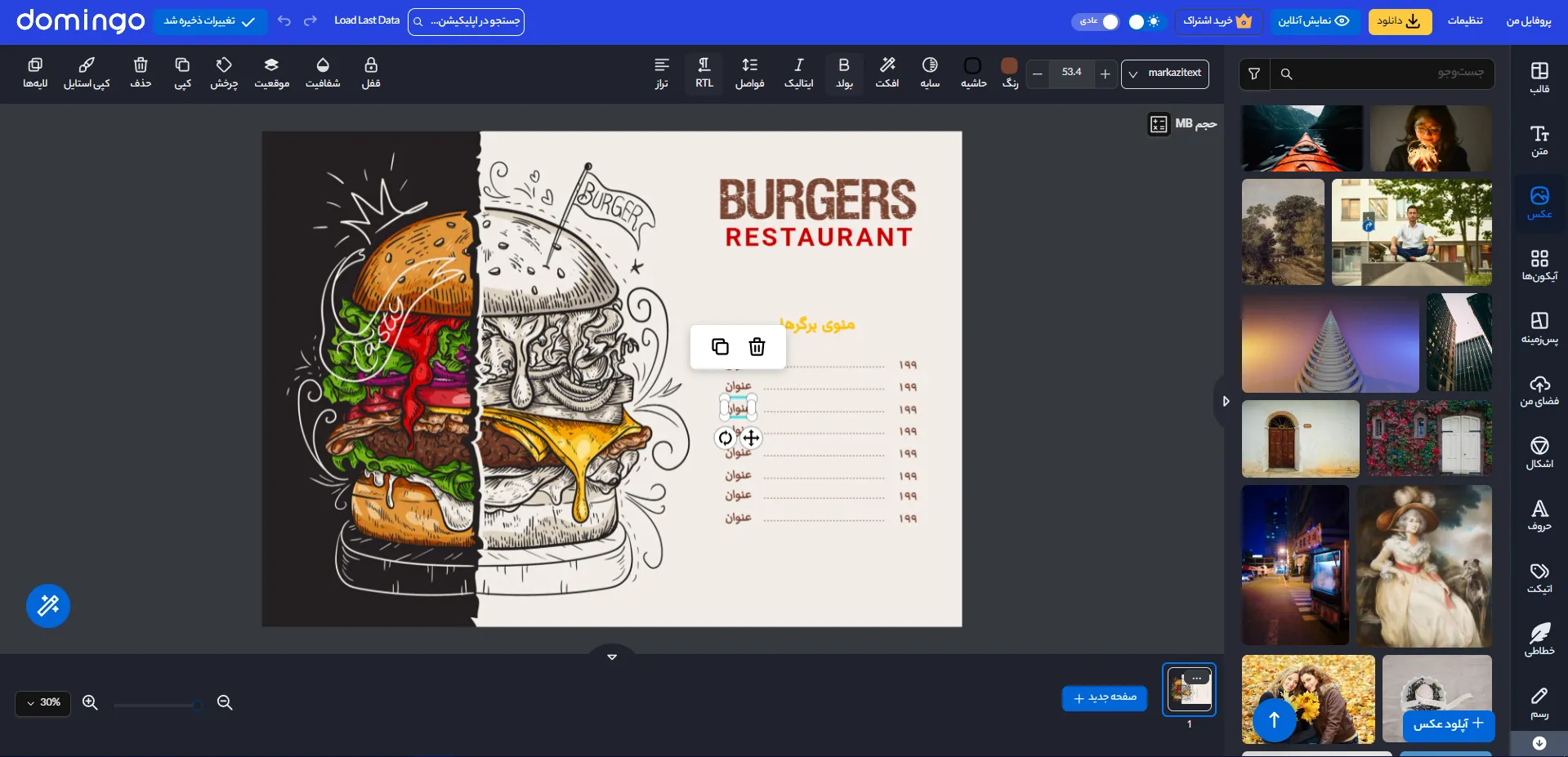
Task: Click upload photo (آپلود عکس) button
Action: pyautogui.click(x=1449, y=724)
